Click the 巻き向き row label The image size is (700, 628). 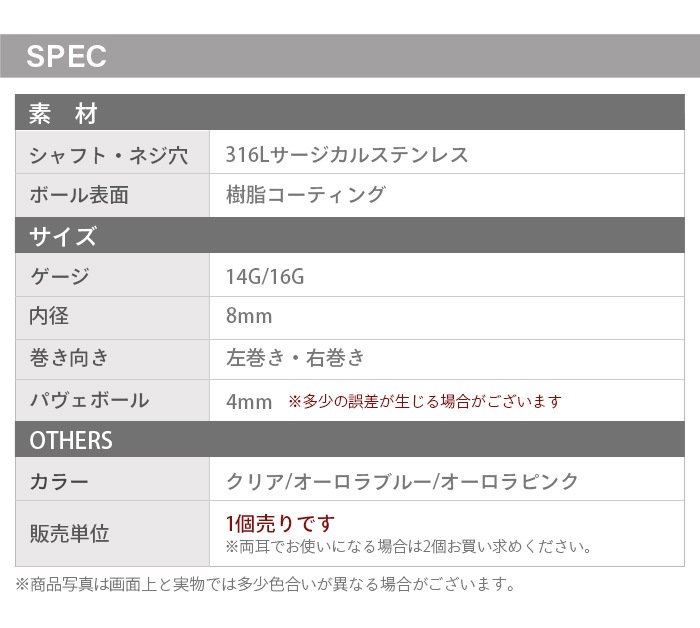point(69,358)
